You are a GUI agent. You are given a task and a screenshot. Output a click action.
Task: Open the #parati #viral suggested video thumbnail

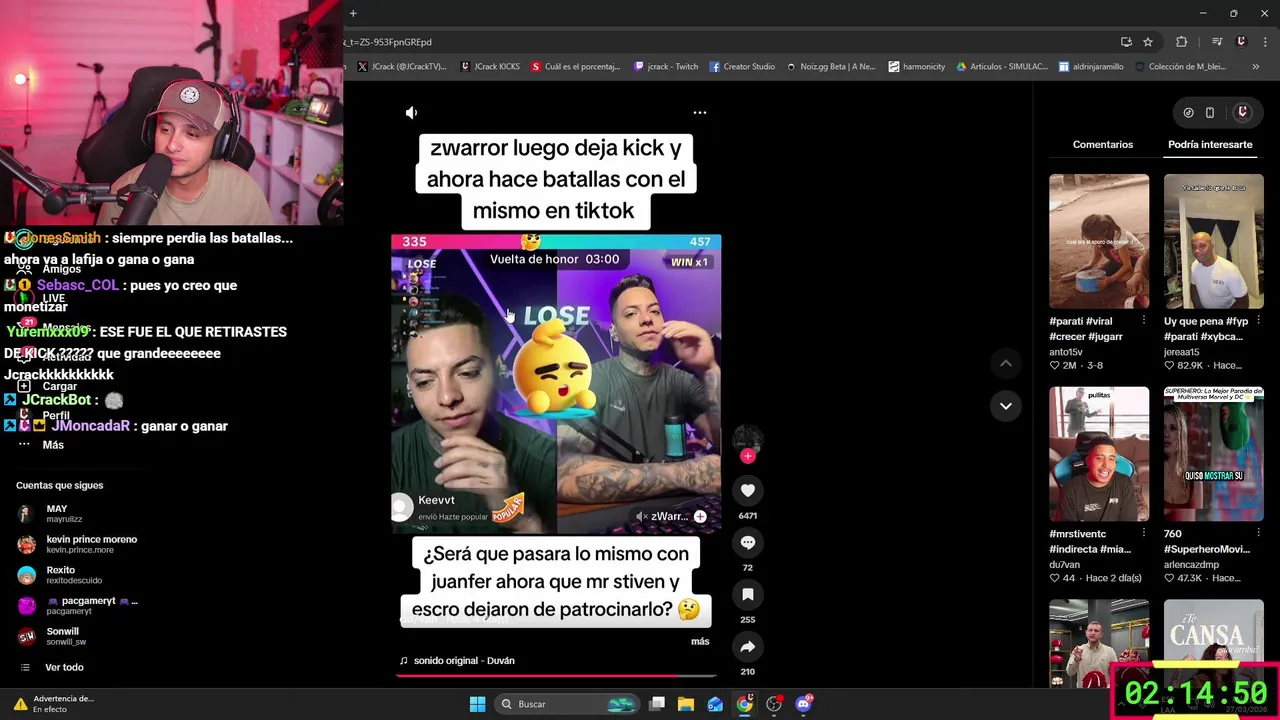(x=1099, y=241)
